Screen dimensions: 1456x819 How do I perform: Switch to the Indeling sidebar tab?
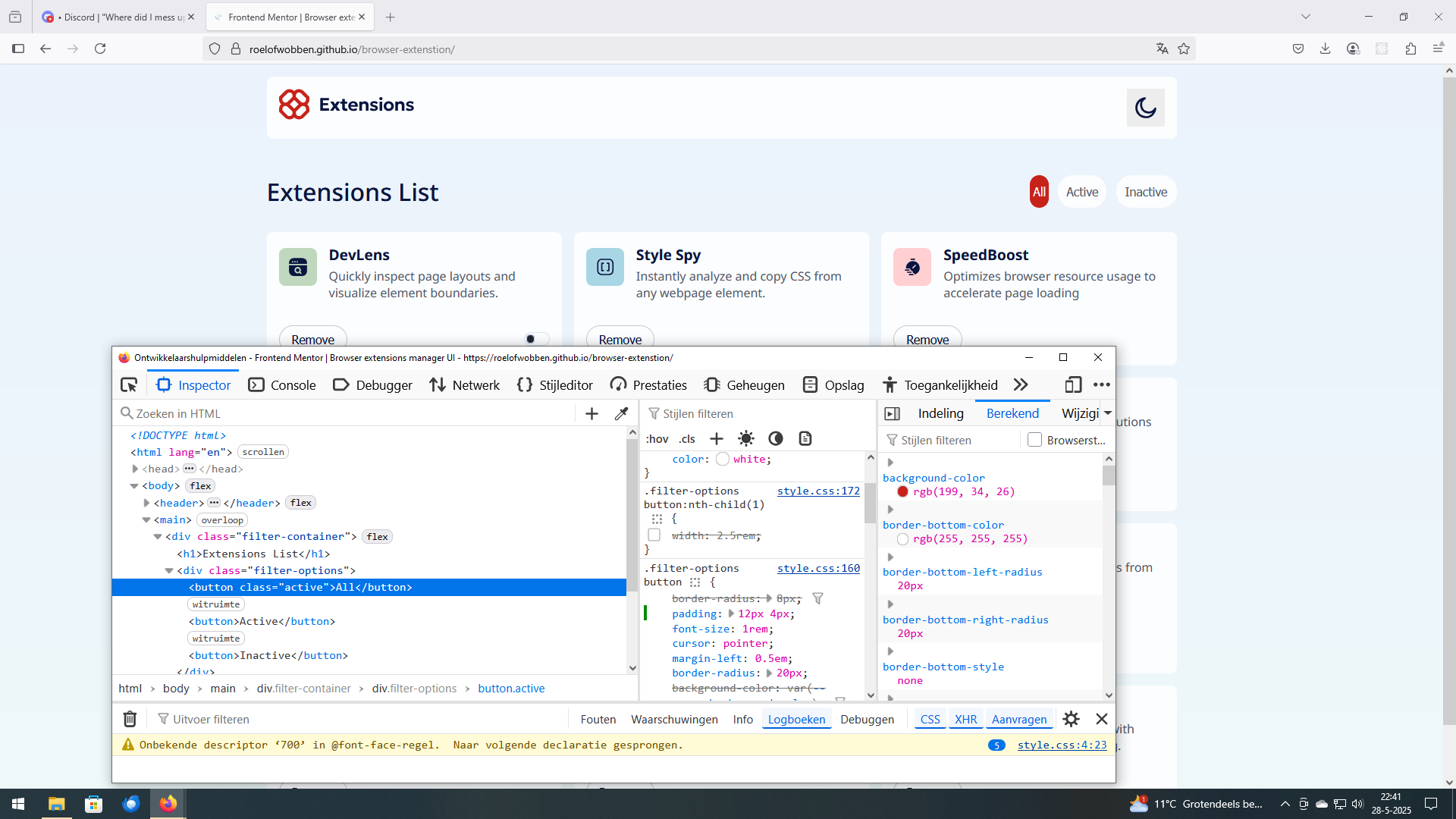pos(940,413)
